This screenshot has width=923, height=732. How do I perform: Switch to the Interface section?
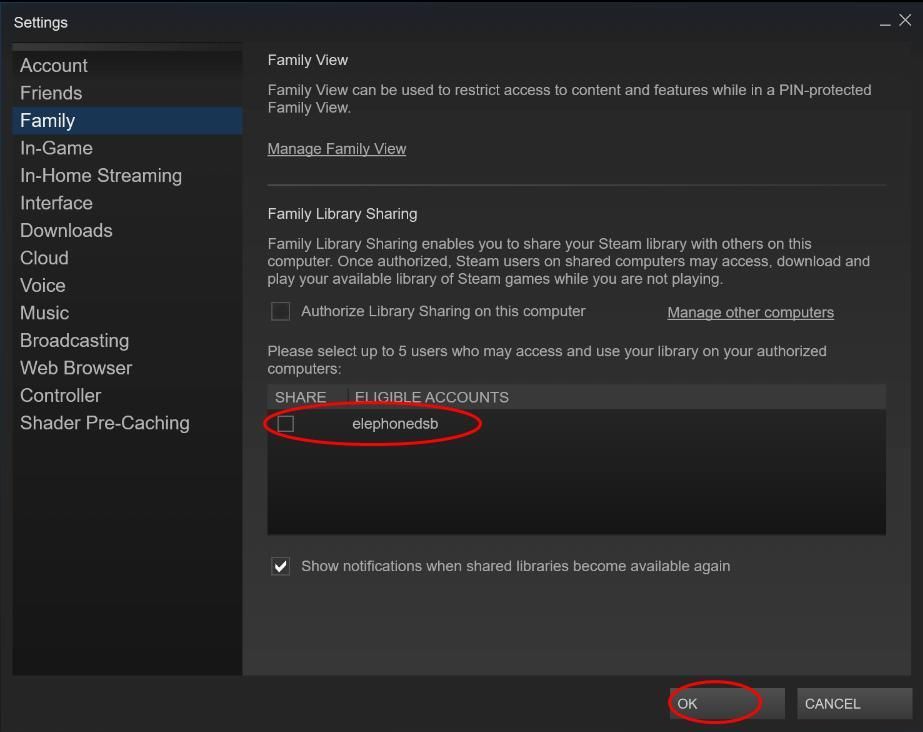coord(56,203)
